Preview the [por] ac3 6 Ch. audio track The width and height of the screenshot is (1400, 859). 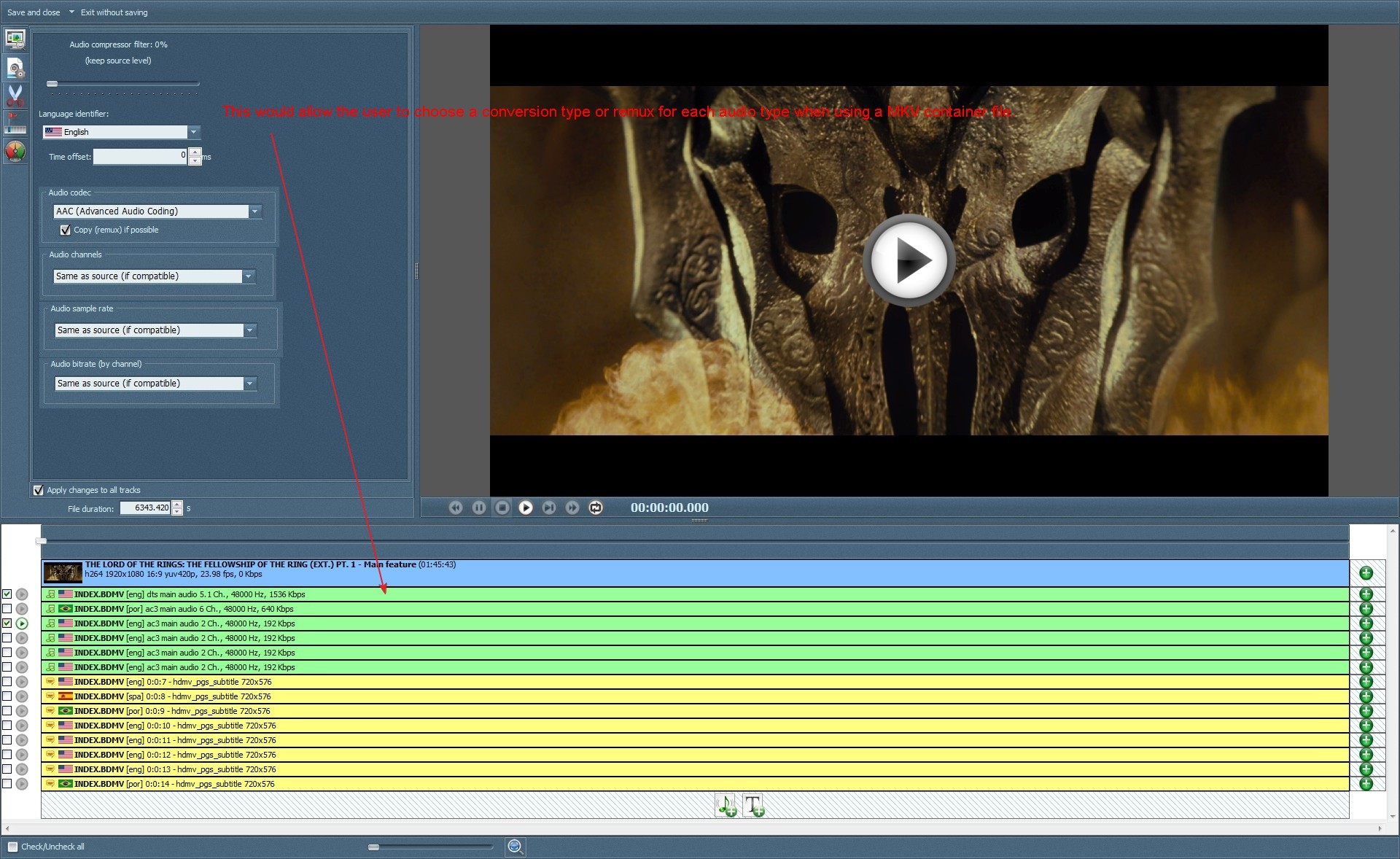(22, 609)
